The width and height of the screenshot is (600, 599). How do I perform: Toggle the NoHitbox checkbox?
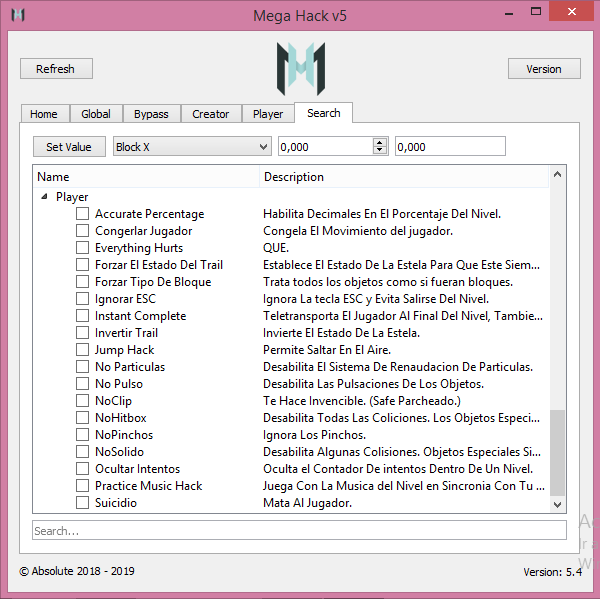pyautogui.click(x=82, y=418)
